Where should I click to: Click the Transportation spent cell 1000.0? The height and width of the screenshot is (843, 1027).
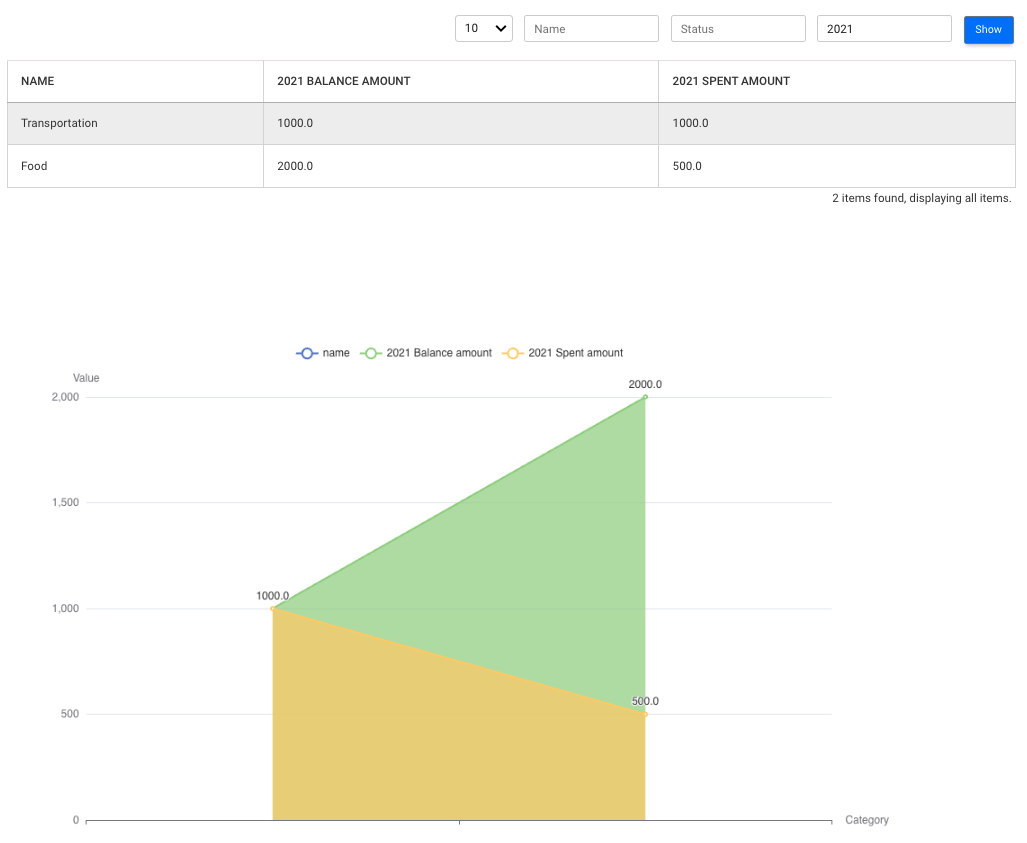pos(691,123)
